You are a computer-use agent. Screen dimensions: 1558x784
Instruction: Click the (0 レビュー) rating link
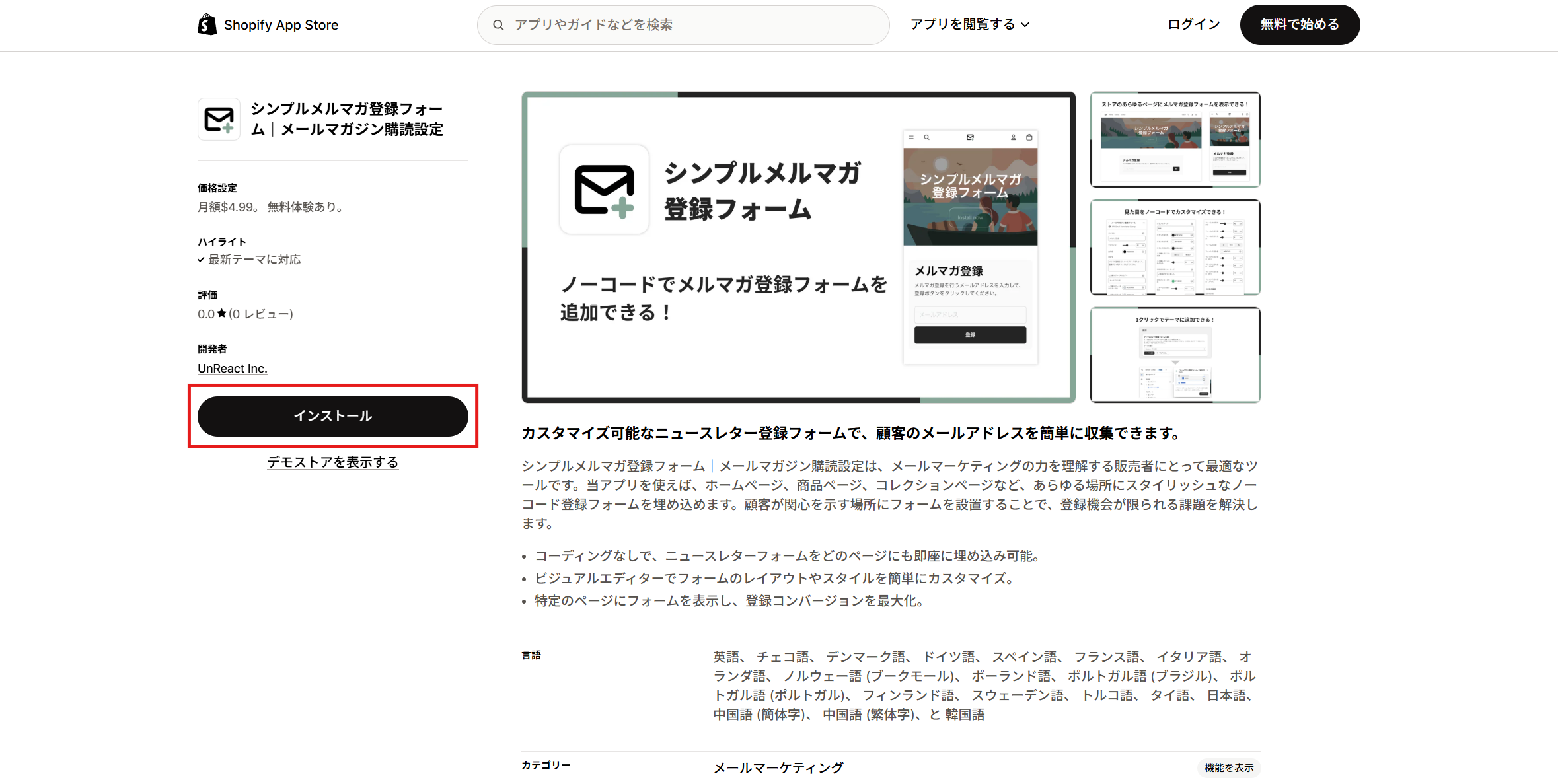click(x=260, y=314)
